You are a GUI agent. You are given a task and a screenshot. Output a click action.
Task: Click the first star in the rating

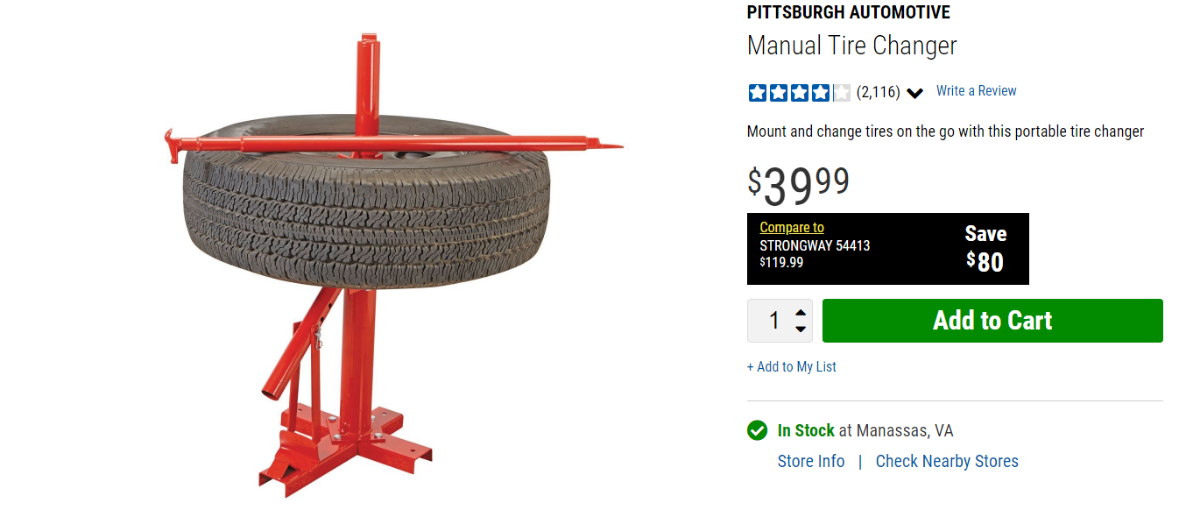pos(757,93)
